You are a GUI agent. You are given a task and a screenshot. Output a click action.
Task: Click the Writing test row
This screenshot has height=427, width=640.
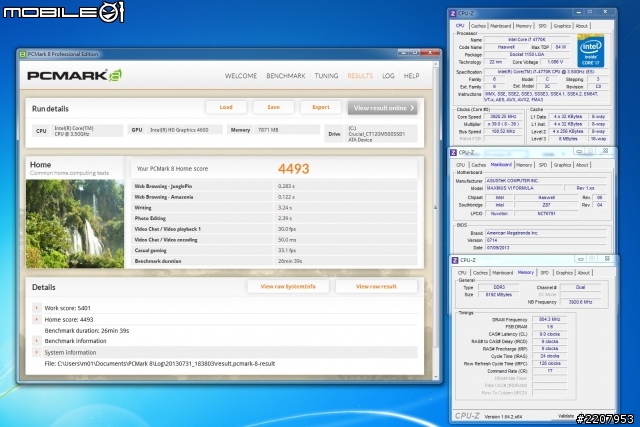click(274, 207)
